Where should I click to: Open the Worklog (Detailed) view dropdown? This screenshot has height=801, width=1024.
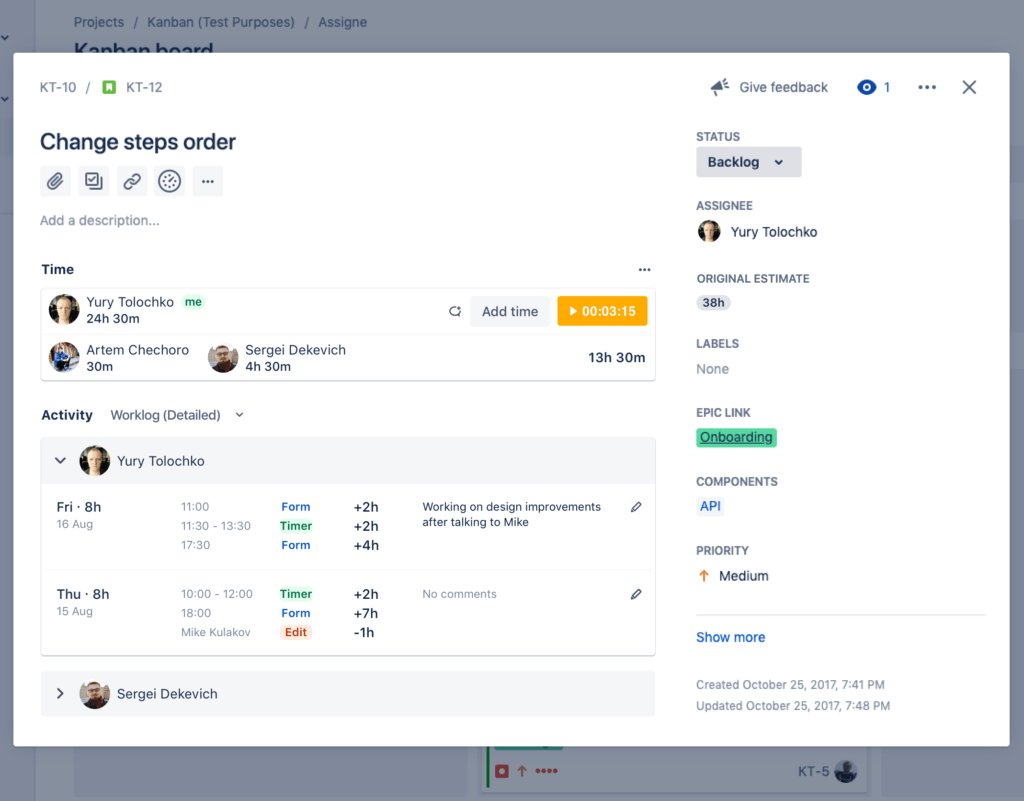tap(177, 415)
